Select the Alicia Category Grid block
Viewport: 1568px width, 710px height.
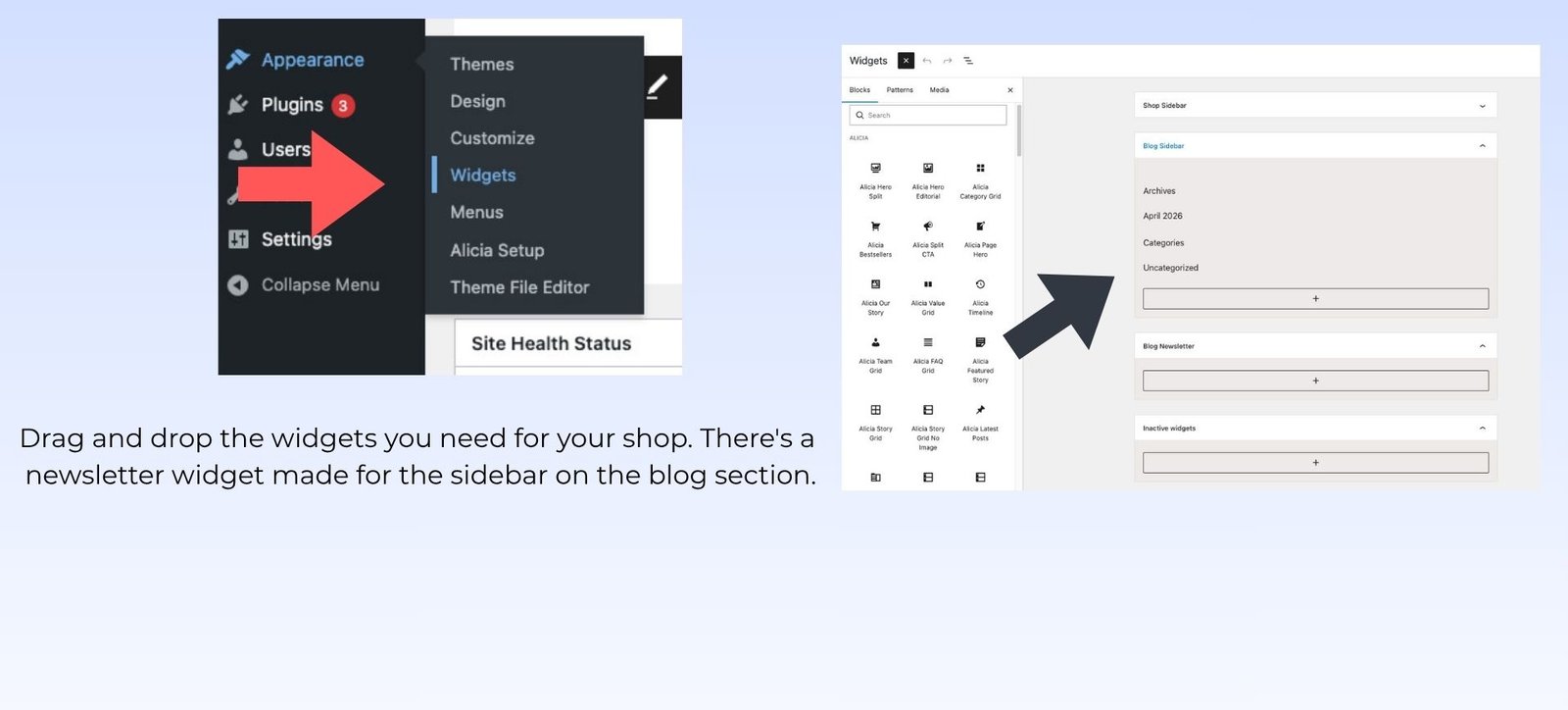pos(980,180)
